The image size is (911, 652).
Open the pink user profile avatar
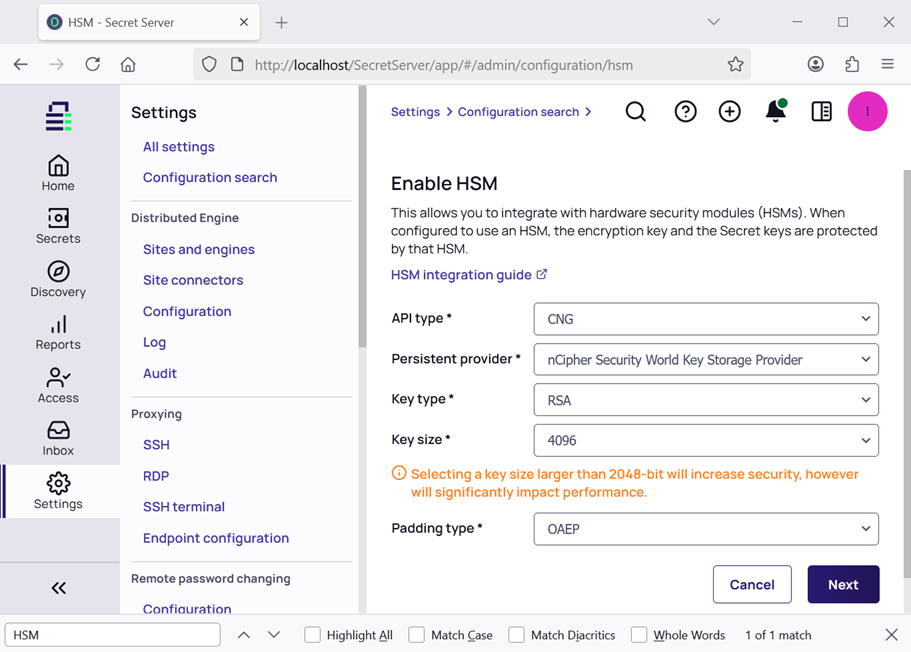click(x=867, y=112)
